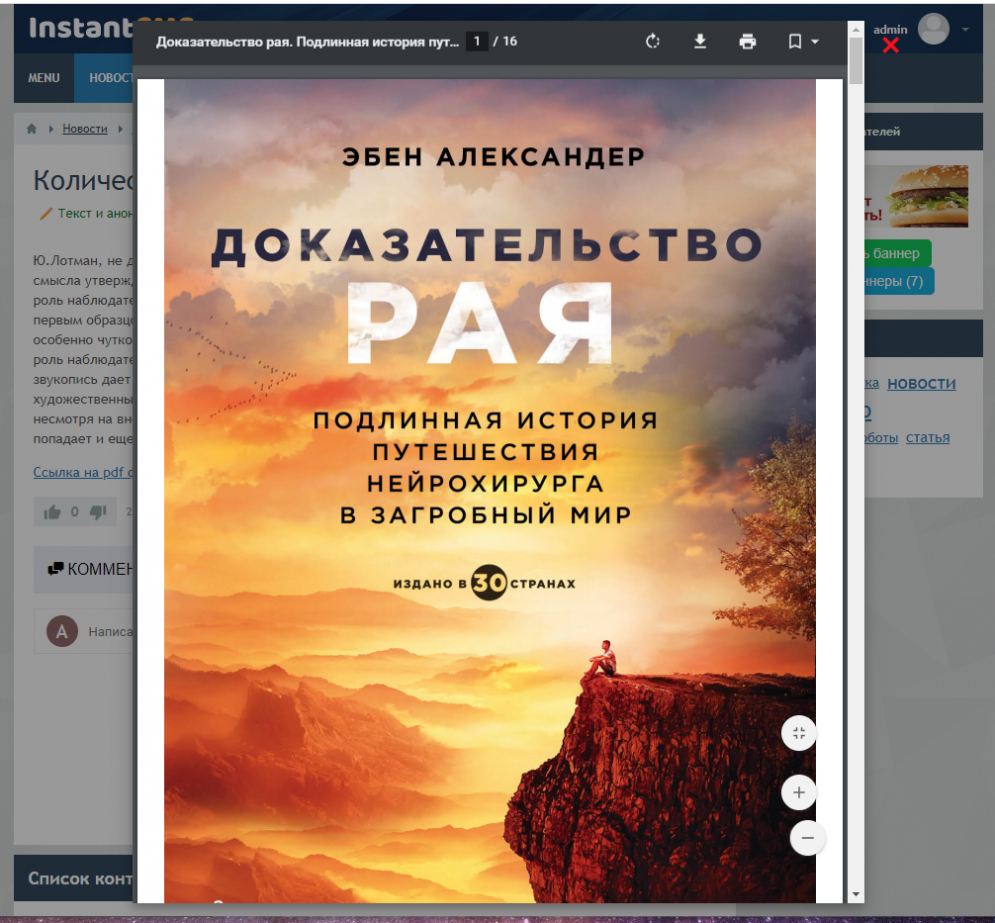Click the comments section header icon

pos(56,568)
